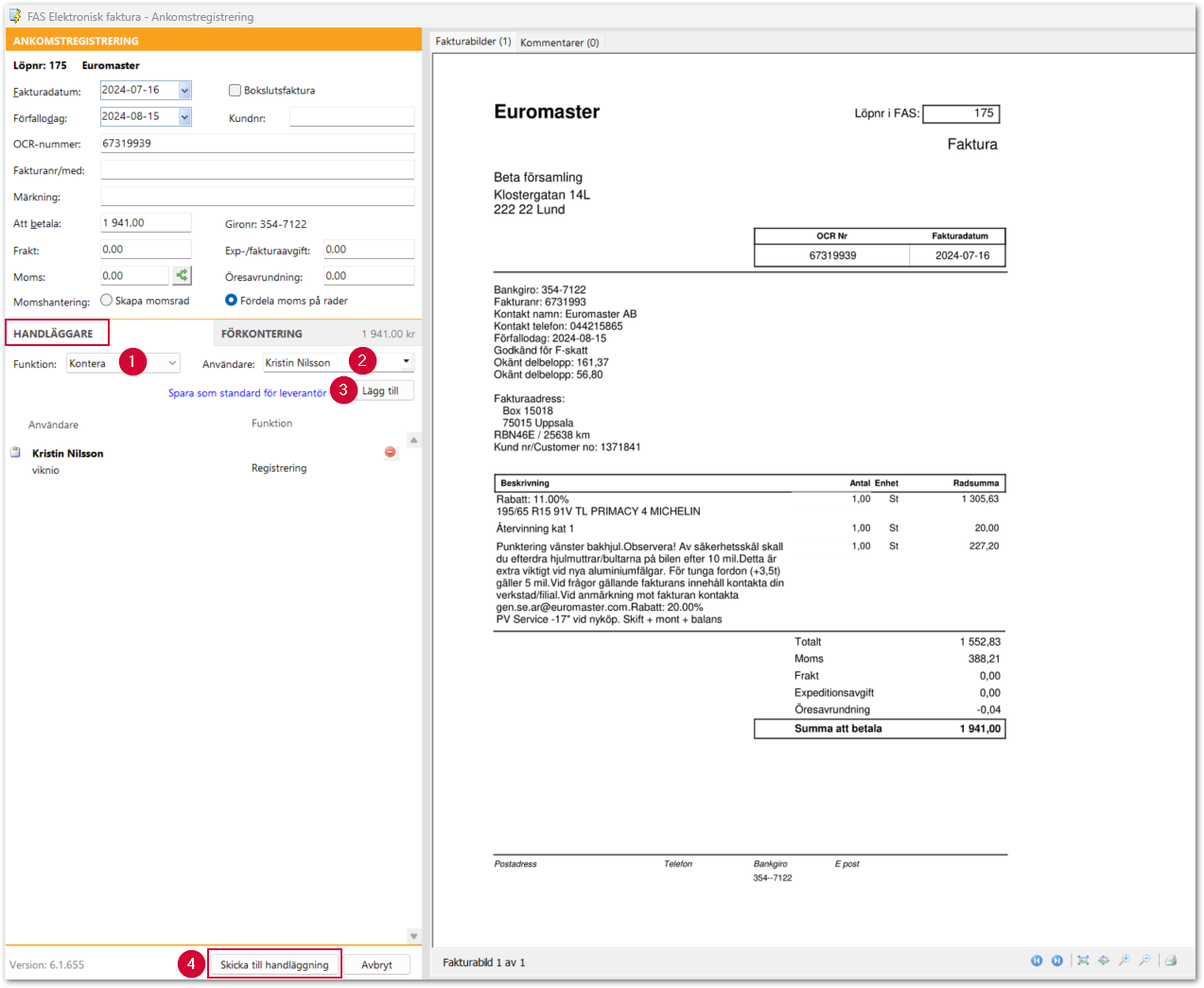Select Kristin Nilsson row in handler list
Screen dimensions: 1204x988
(204, 460)
